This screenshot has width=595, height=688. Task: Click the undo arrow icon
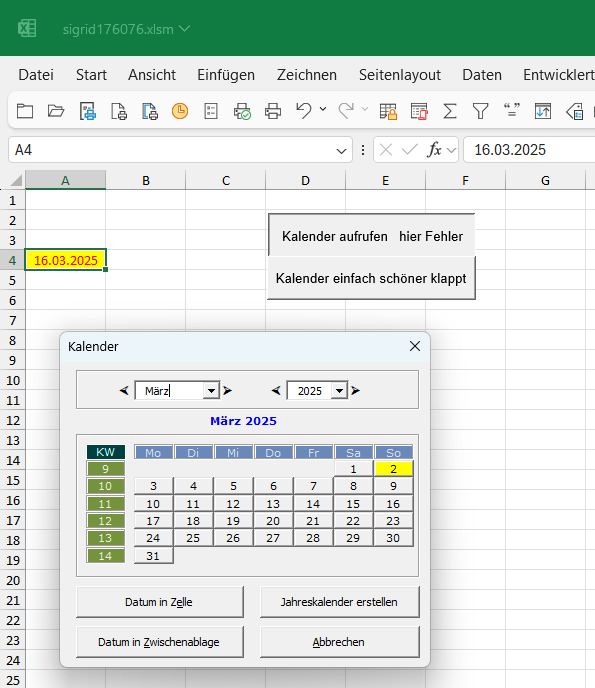coord(304,111)
